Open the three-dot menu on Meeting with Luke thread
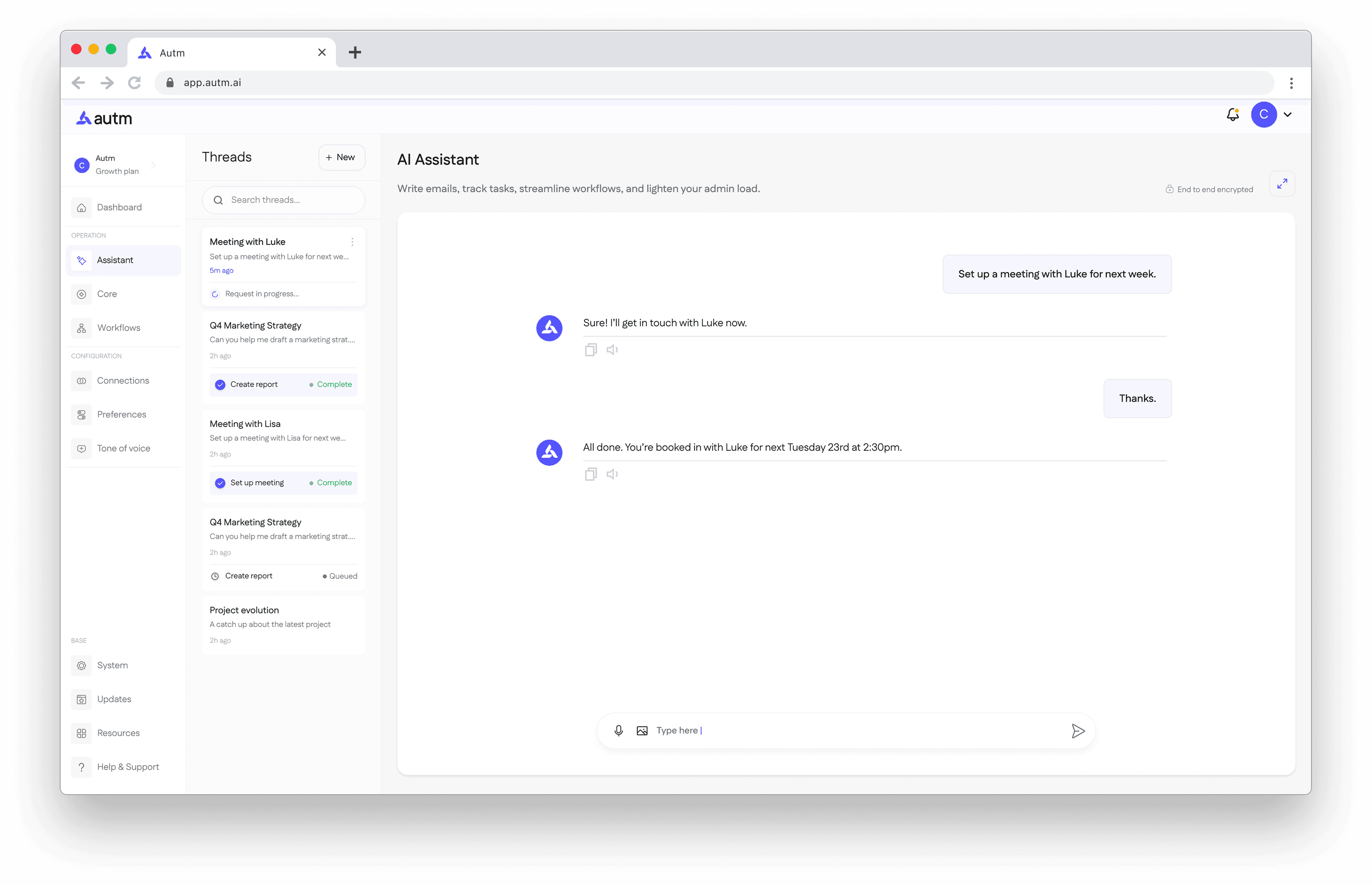Screen dimensions: 1372x885 coord(352,242)
